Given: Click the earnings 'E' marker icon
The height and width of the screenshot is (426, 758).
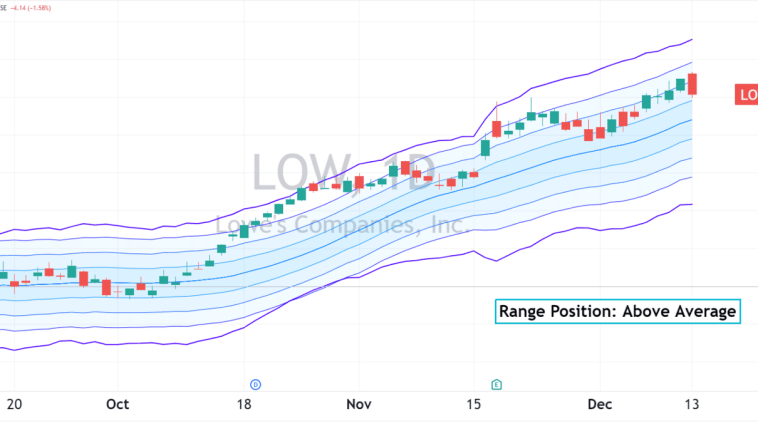Looking at the screenshot, I should pyautogui.click(x=496, y=385).
